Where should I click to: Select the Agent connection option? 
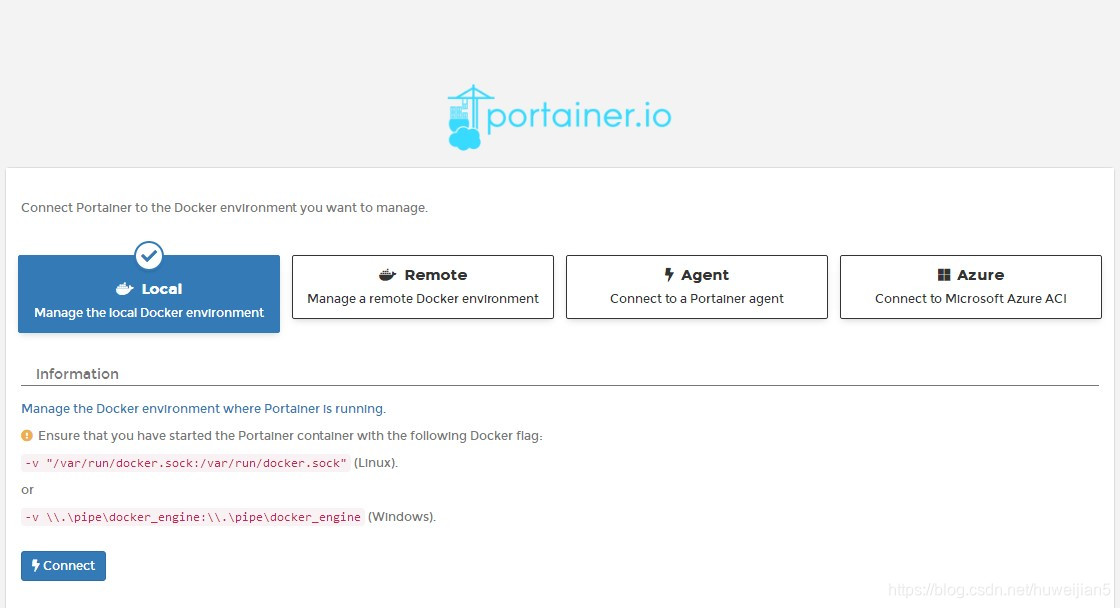click(x=696, y=286)
